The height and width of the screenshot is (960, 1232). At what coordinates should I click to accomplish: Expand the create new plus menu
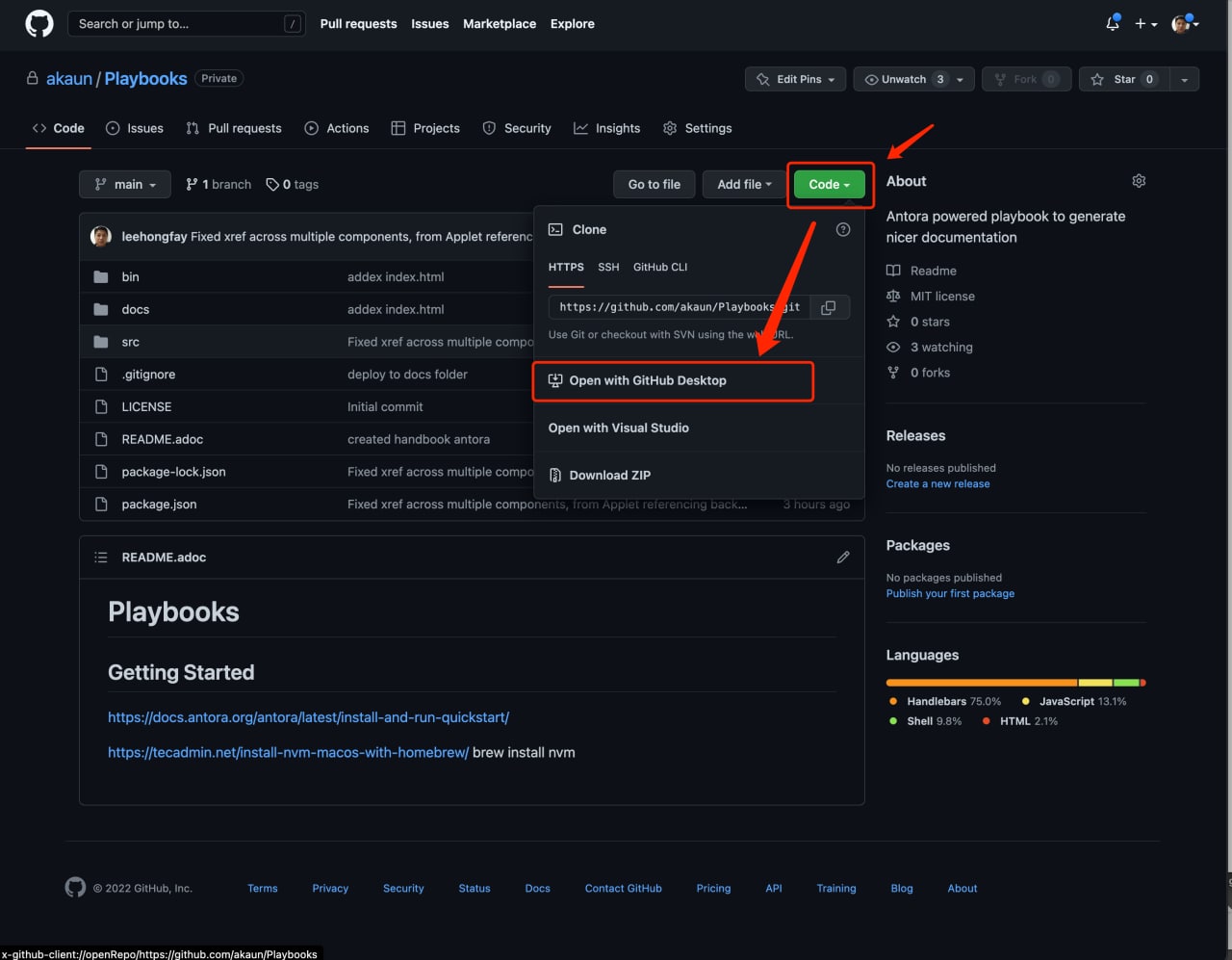click(1145, 24)
